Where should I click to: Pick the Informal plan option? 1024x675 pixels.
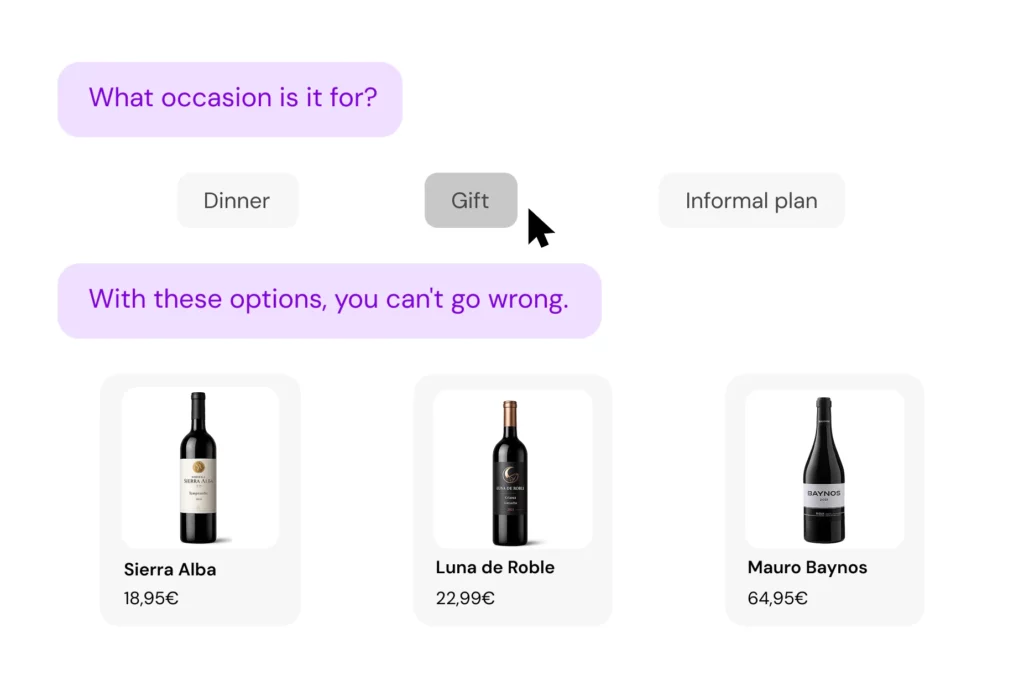pyautogui.click(x=751, y=200)
